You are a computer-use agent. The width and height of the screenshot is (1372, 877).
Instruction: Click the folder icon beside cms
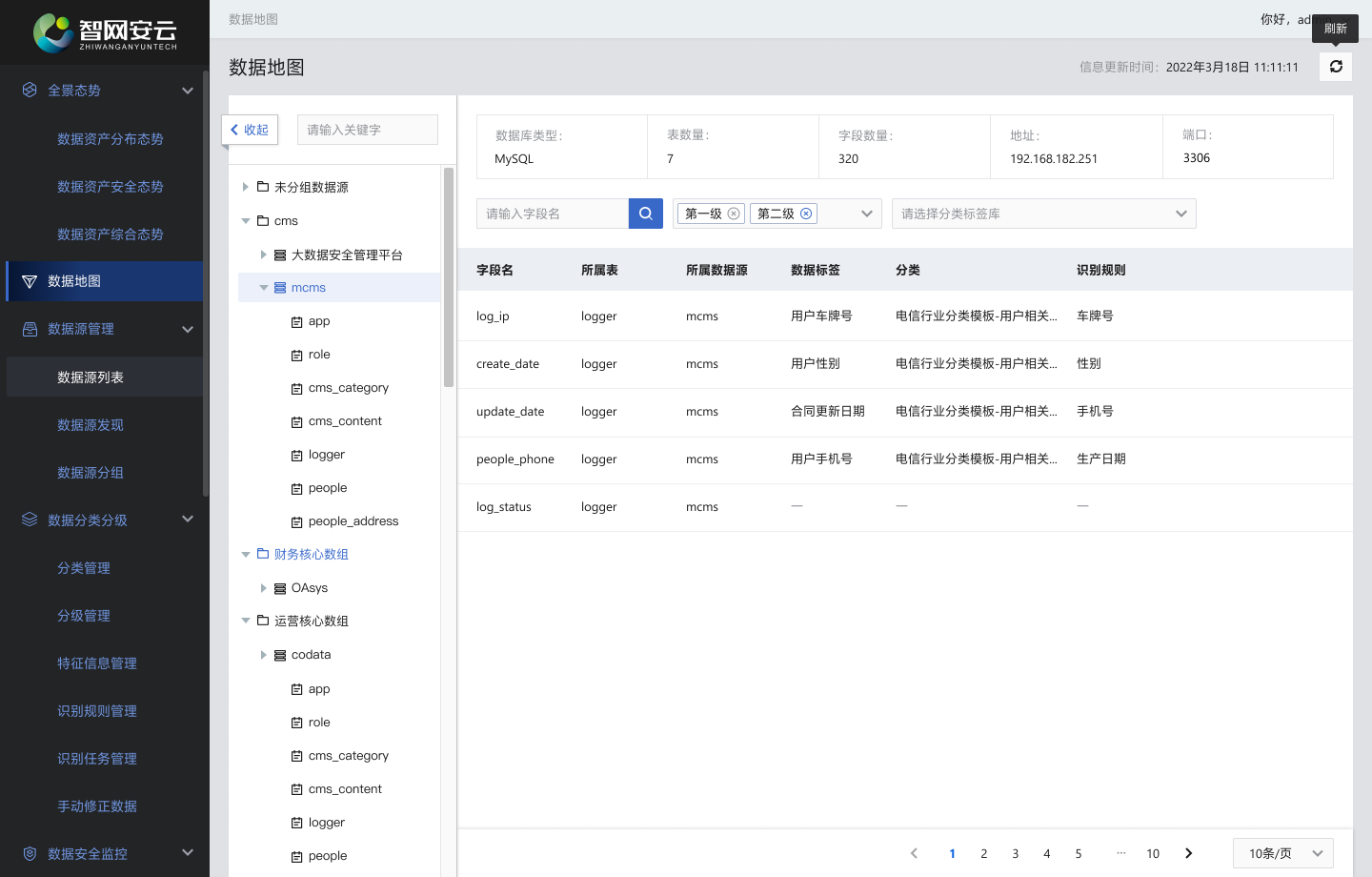[261, 220]
